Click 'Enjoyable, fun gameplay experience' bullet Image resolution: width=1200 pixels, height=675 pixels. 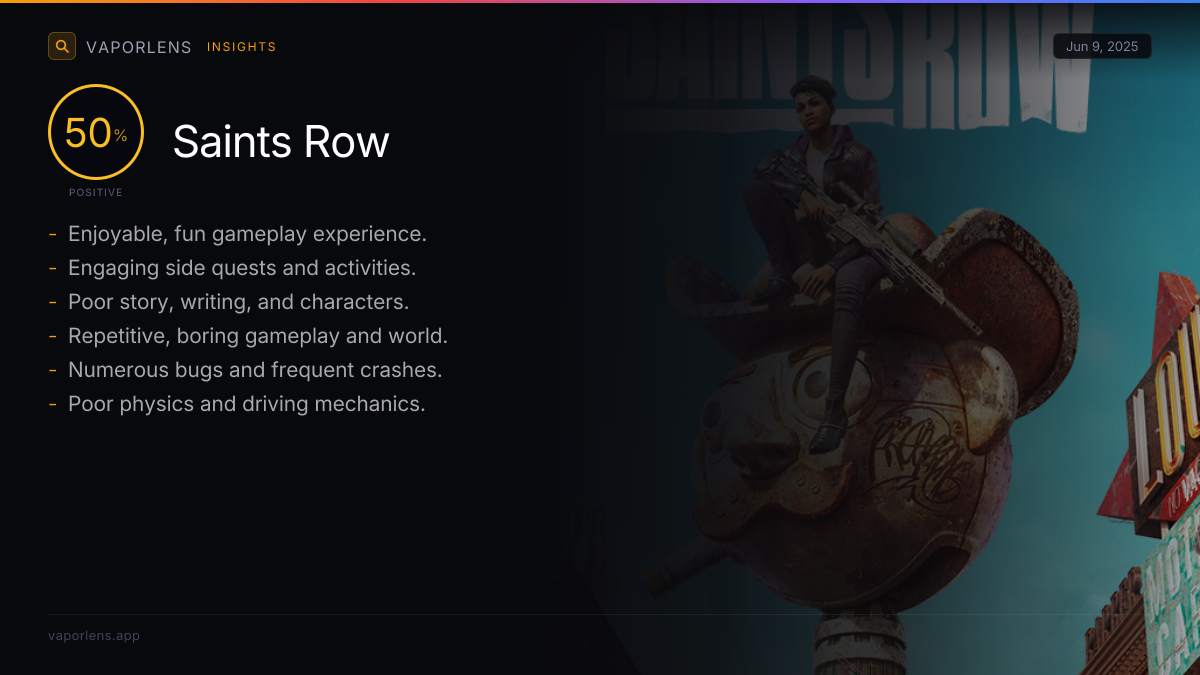[247, 234]
